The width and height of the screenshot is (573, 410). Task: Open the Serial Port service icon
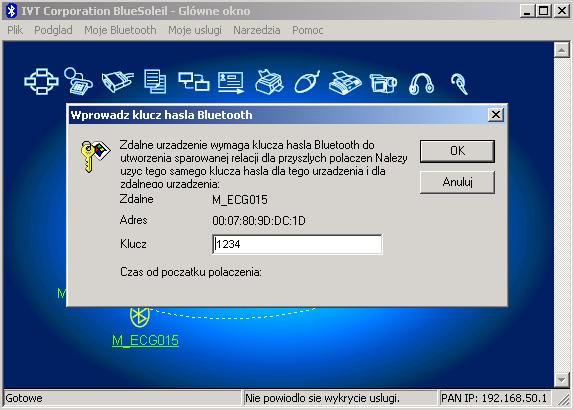click(117, 81)
